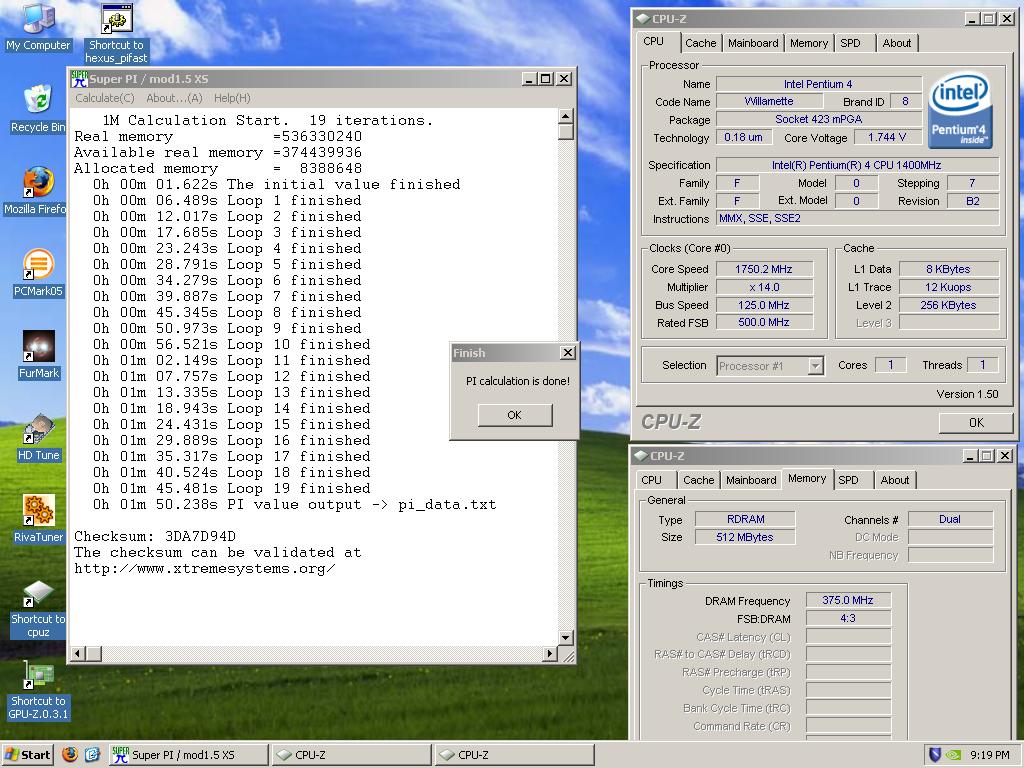Click the Firefox quick launch icon in taskbar
This screenshot has width=1024, height=768.
70,754
